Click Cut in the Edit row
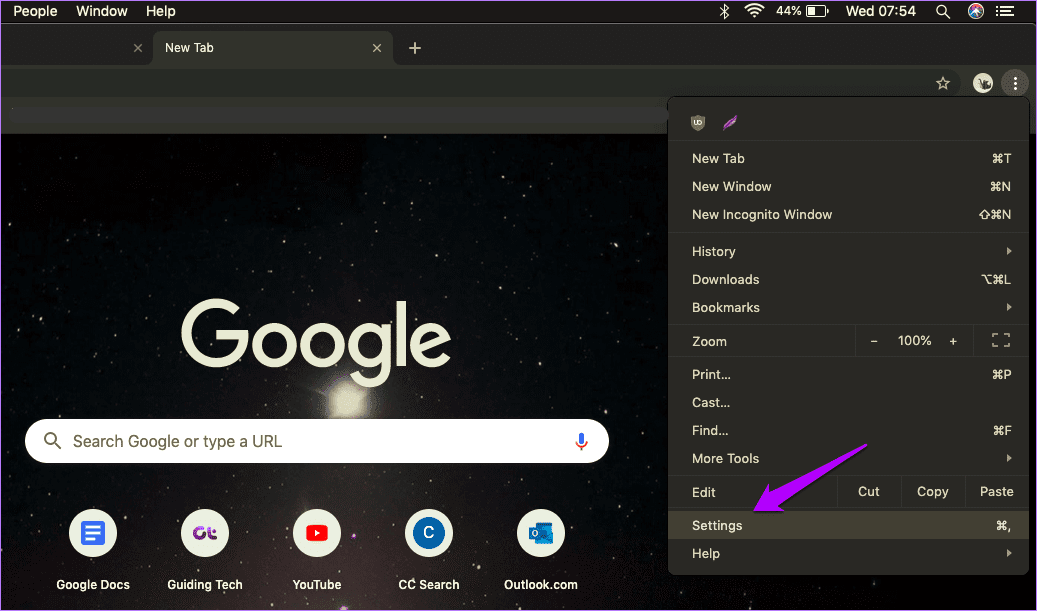Screen dimensions: 1037x611 [868, 491]
